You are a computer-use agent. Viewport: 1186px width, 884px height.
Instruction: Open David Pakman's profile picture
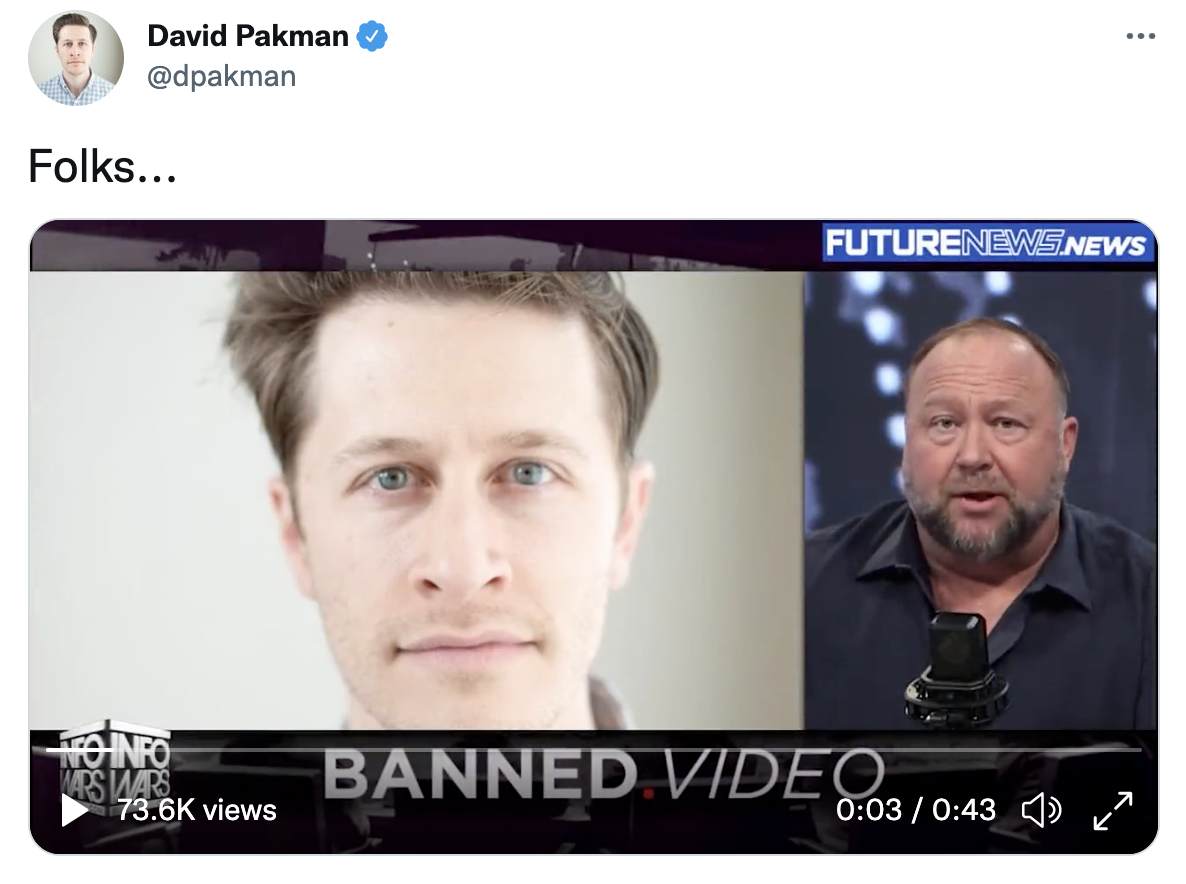pyautogui.click(x=76, y=57)
